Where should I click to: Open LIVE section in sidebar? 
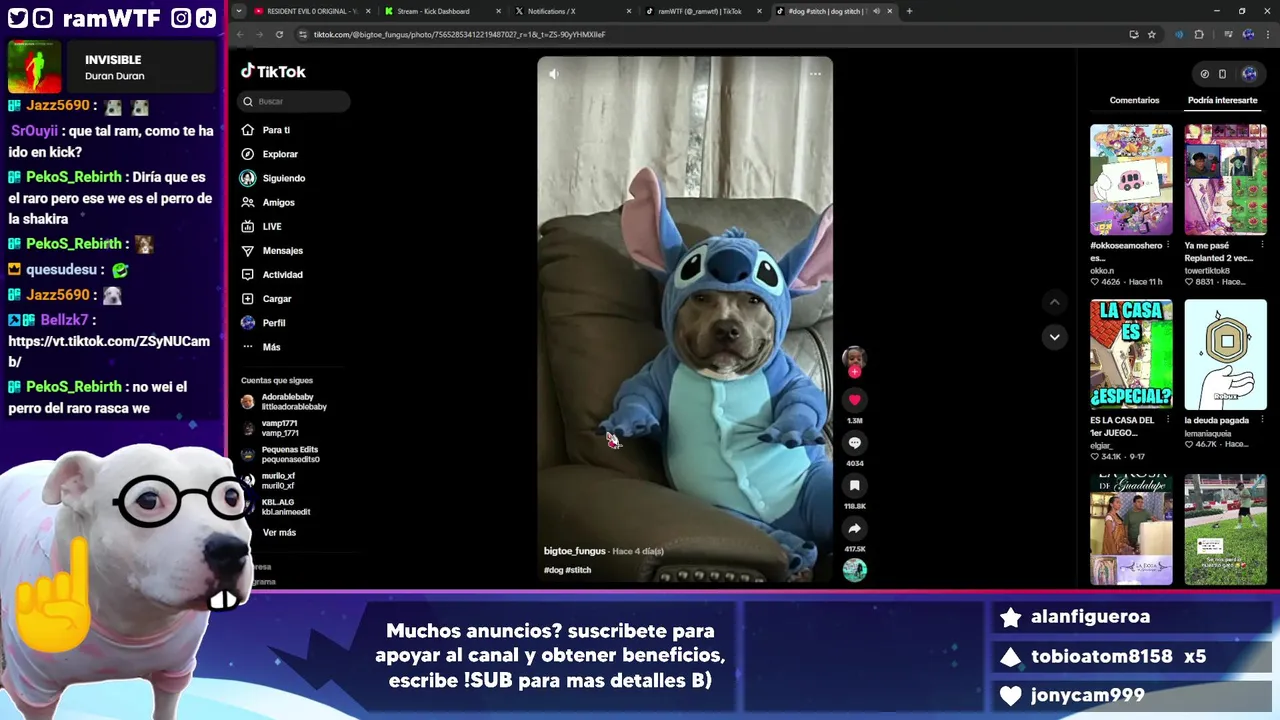262,226
